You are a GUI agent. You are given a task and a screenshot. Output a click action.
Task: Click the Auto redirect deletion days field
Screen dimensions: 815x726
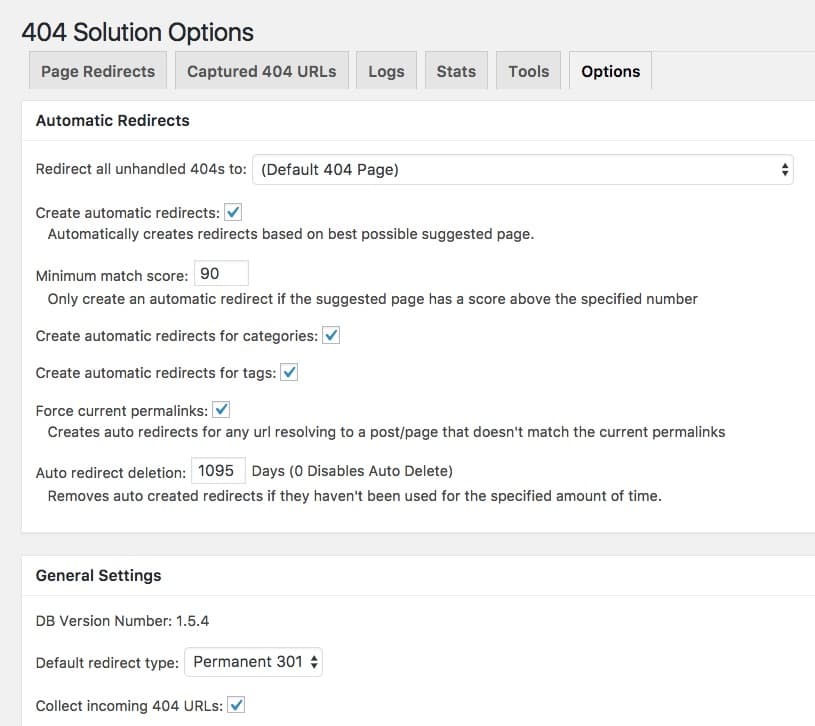217,471
